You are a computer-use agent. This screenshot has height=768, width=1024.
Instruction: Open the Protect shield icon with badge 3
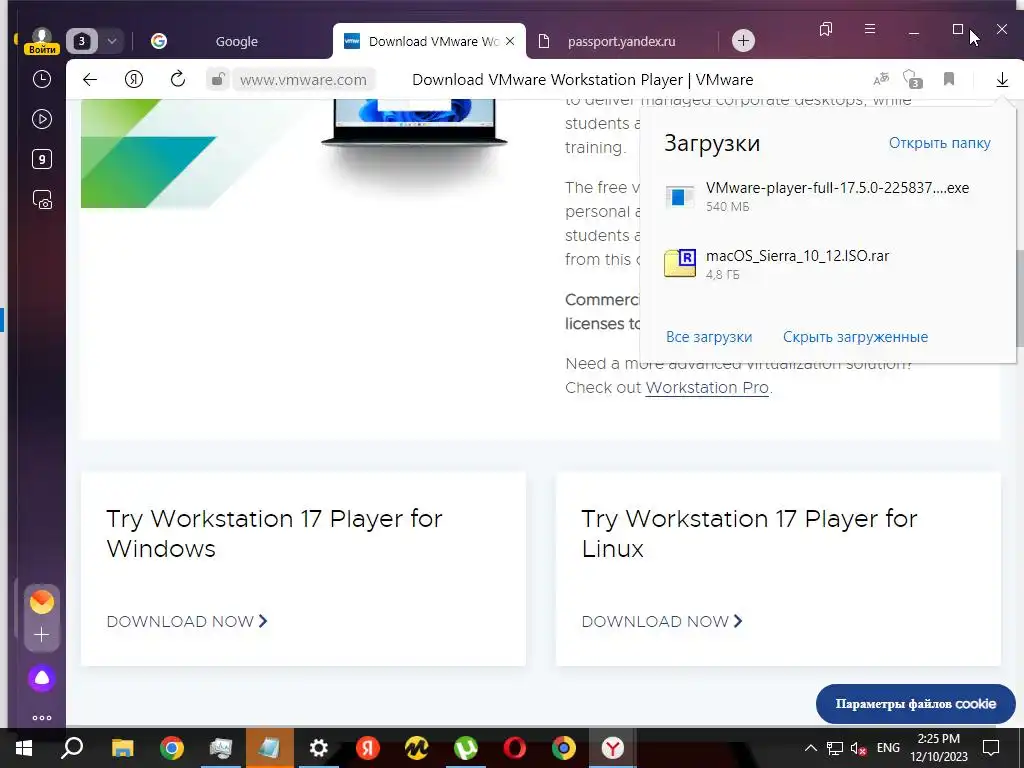coord(912,80)
